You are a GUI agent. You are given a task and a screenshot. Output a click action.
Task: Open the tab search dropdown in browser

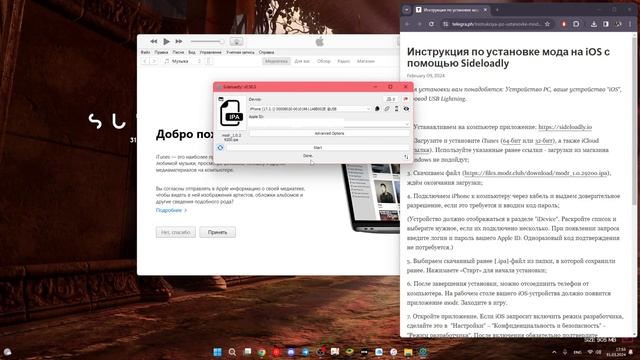pos(407,10)
